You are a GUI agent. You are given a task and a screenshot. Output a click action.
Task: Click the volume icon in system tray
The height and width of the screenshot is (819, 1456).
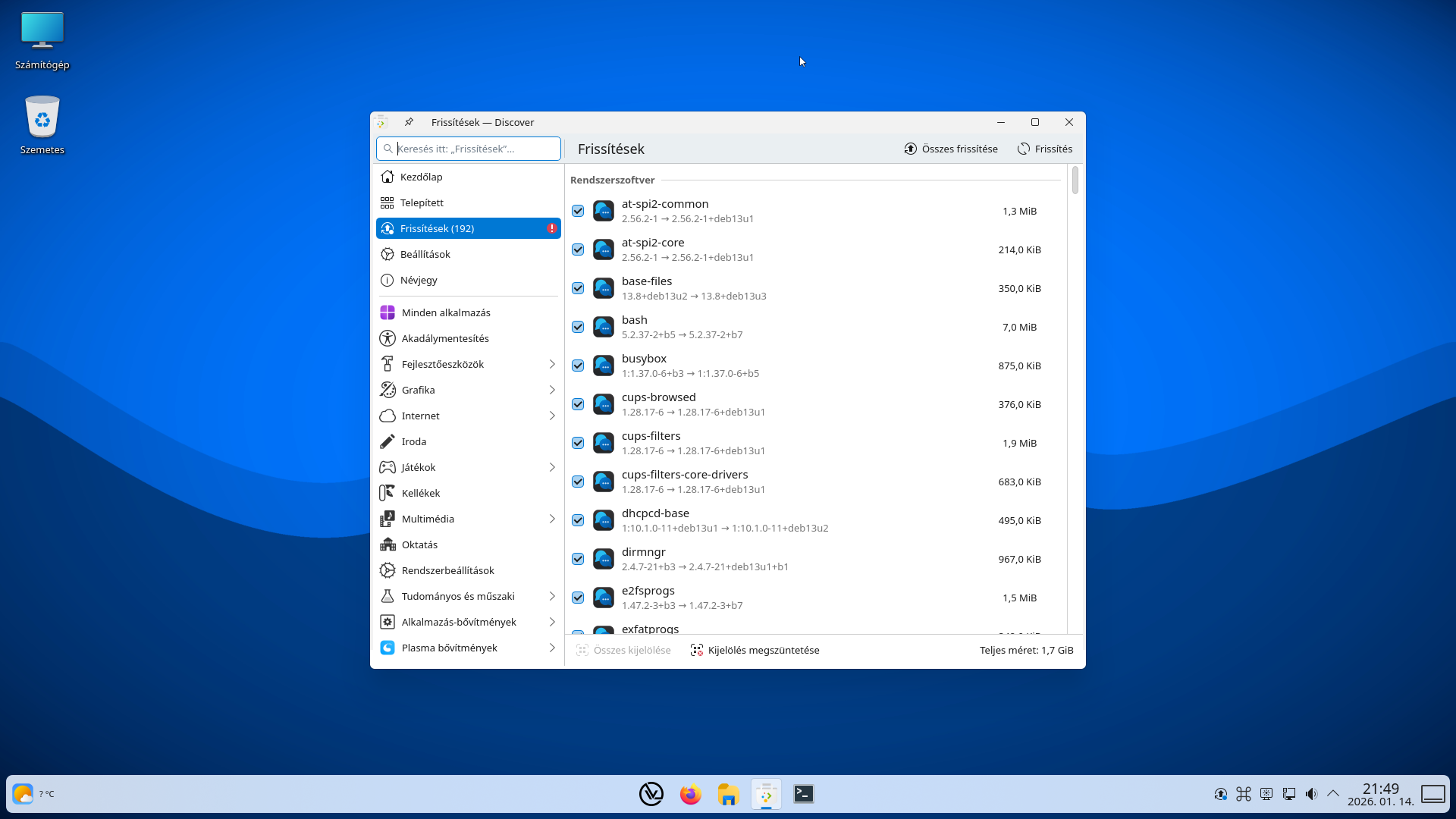tap(1311, 794)
